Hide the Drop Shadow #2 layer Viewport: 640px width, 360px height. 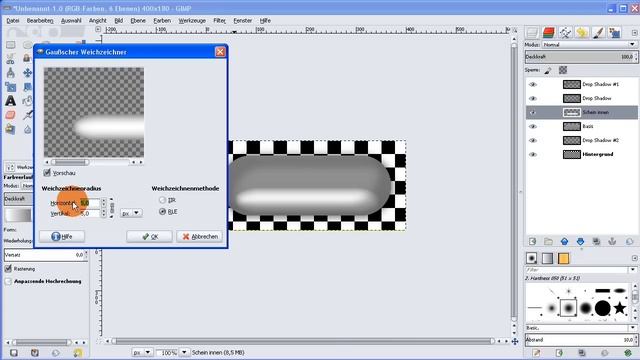[x=533, y=140]
